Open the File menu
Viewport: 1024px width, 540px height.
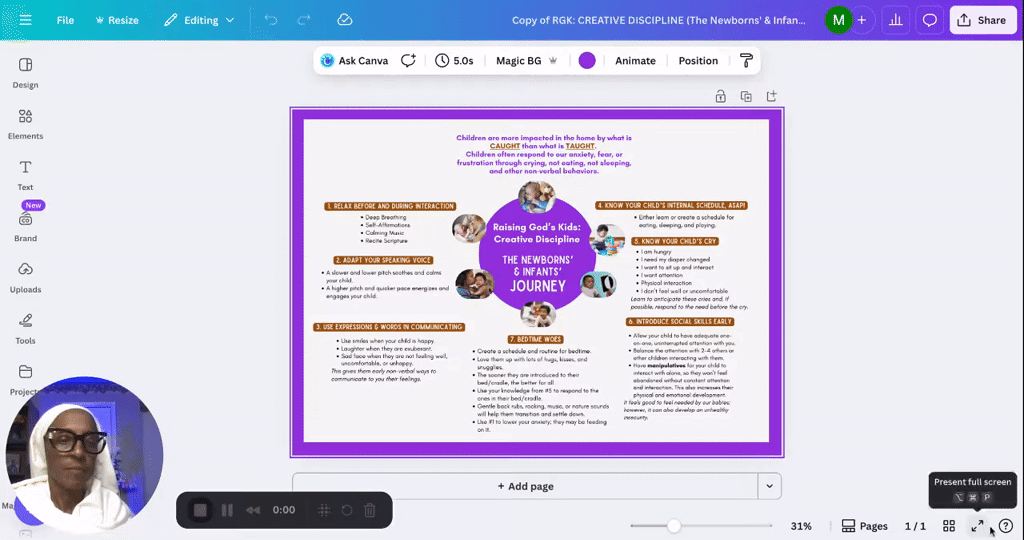click(65, 20)
